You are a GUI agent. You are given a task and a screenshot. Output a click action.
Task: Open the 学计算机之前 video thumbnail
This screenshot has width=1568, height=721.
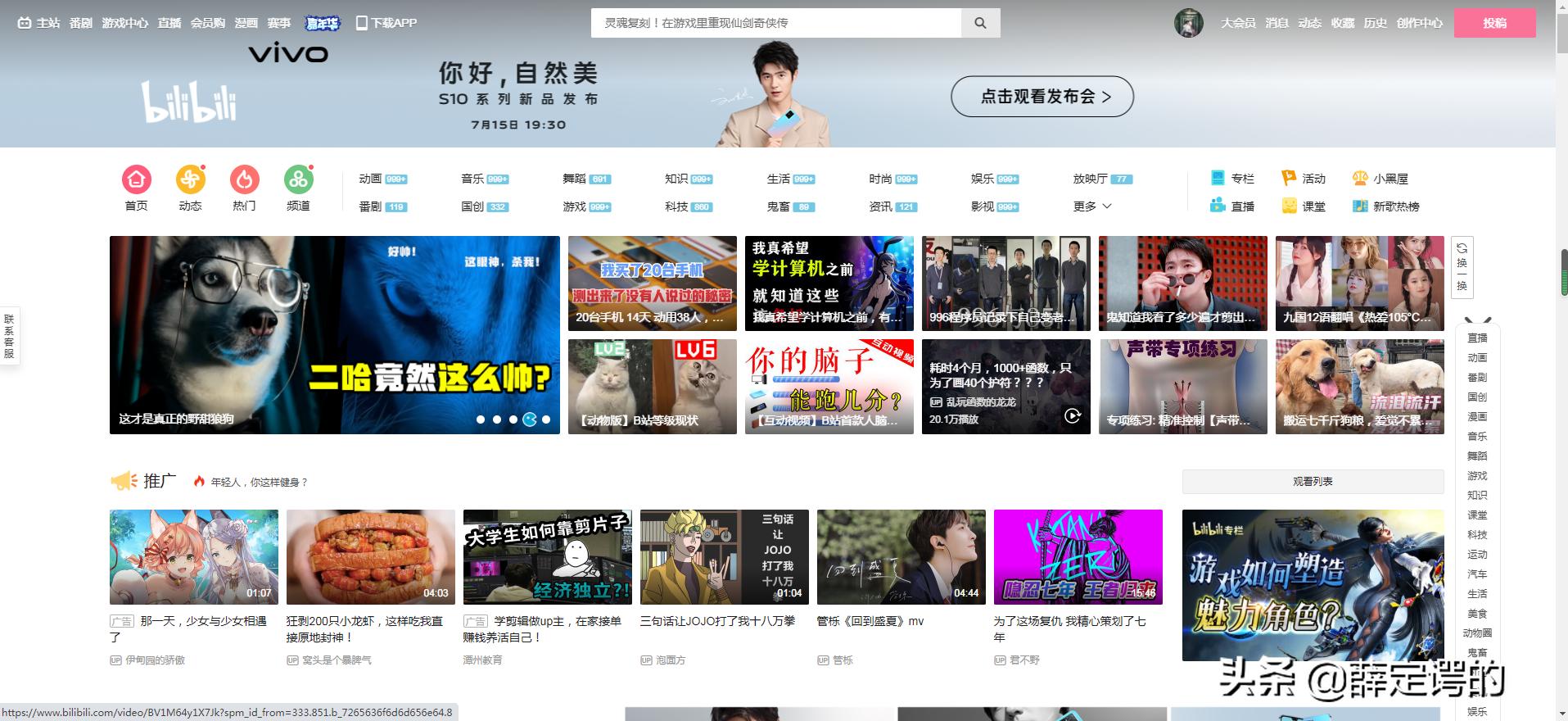coord(829,283)
